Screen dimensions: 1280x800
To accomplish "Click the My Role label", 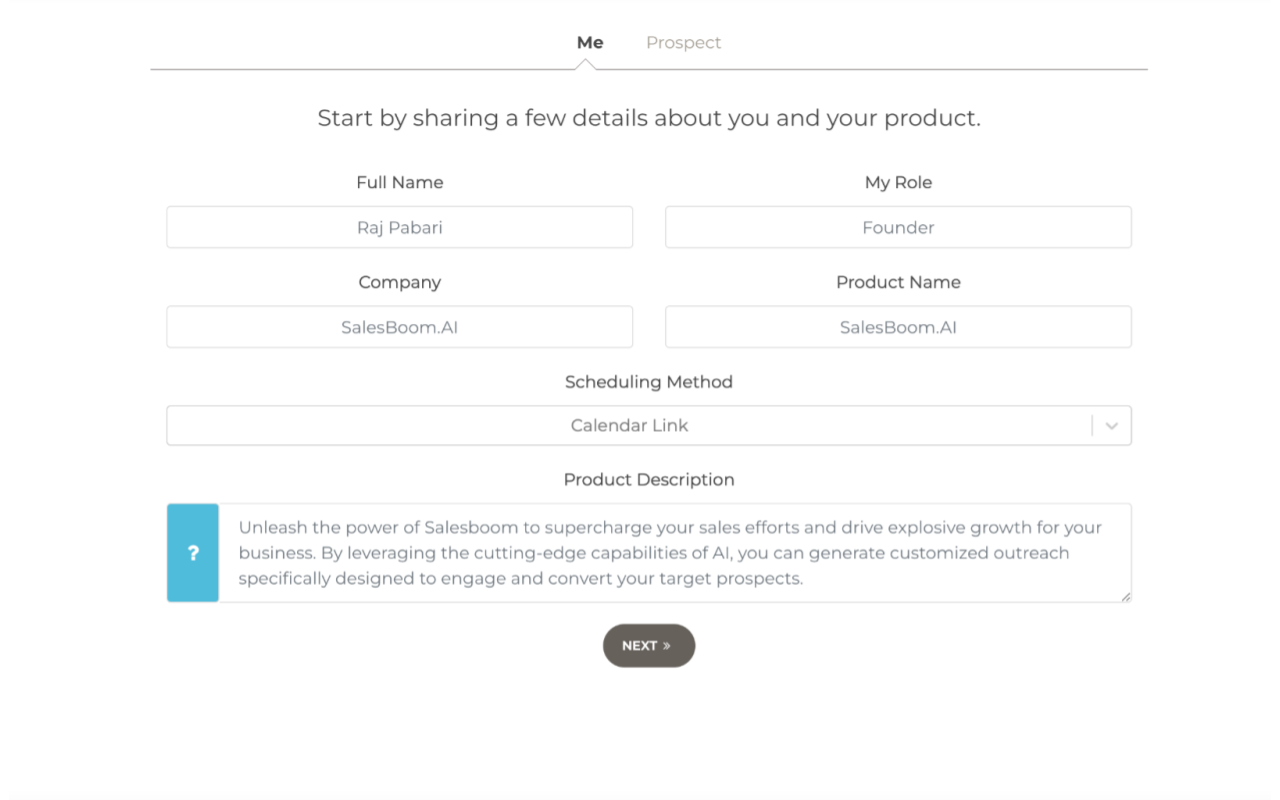I will coord(898,182).
